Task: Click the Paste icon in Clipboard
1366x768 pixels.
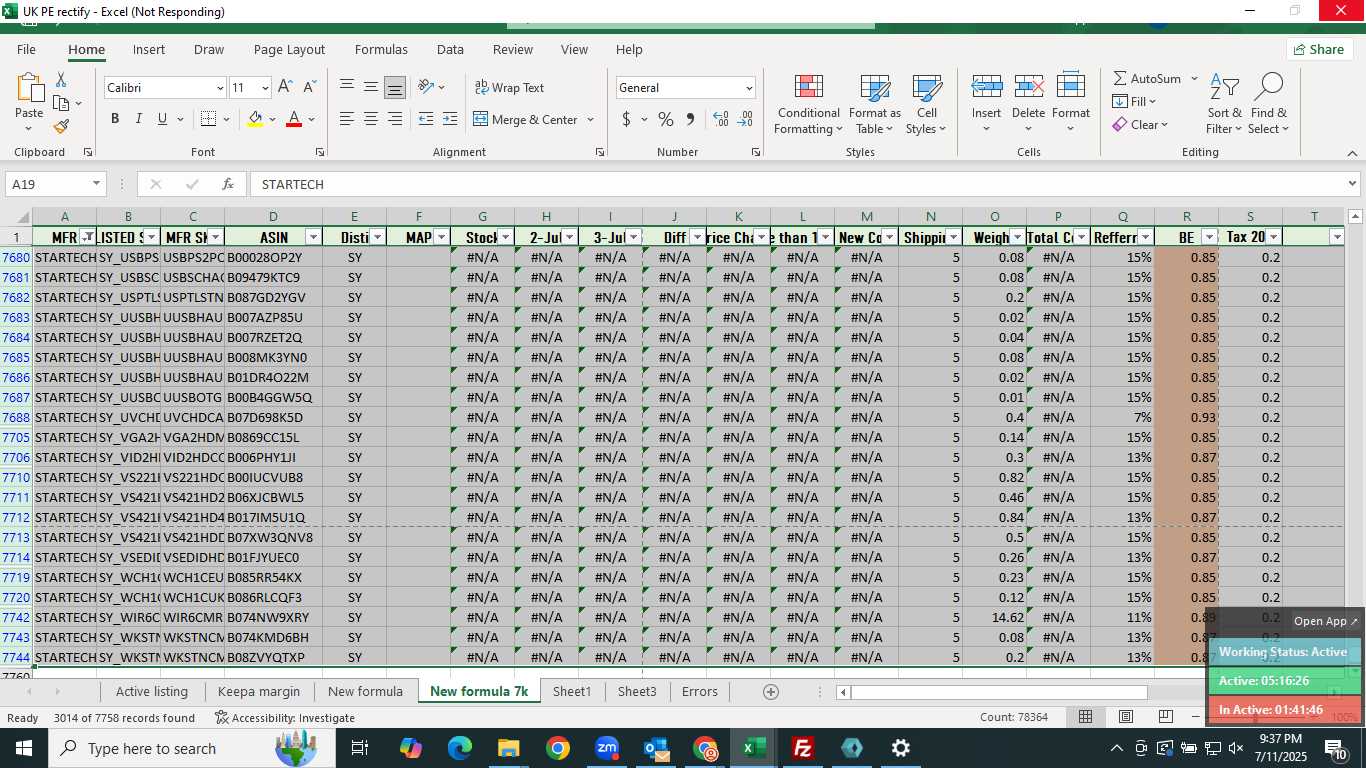Action: click(x=29, y=89)
